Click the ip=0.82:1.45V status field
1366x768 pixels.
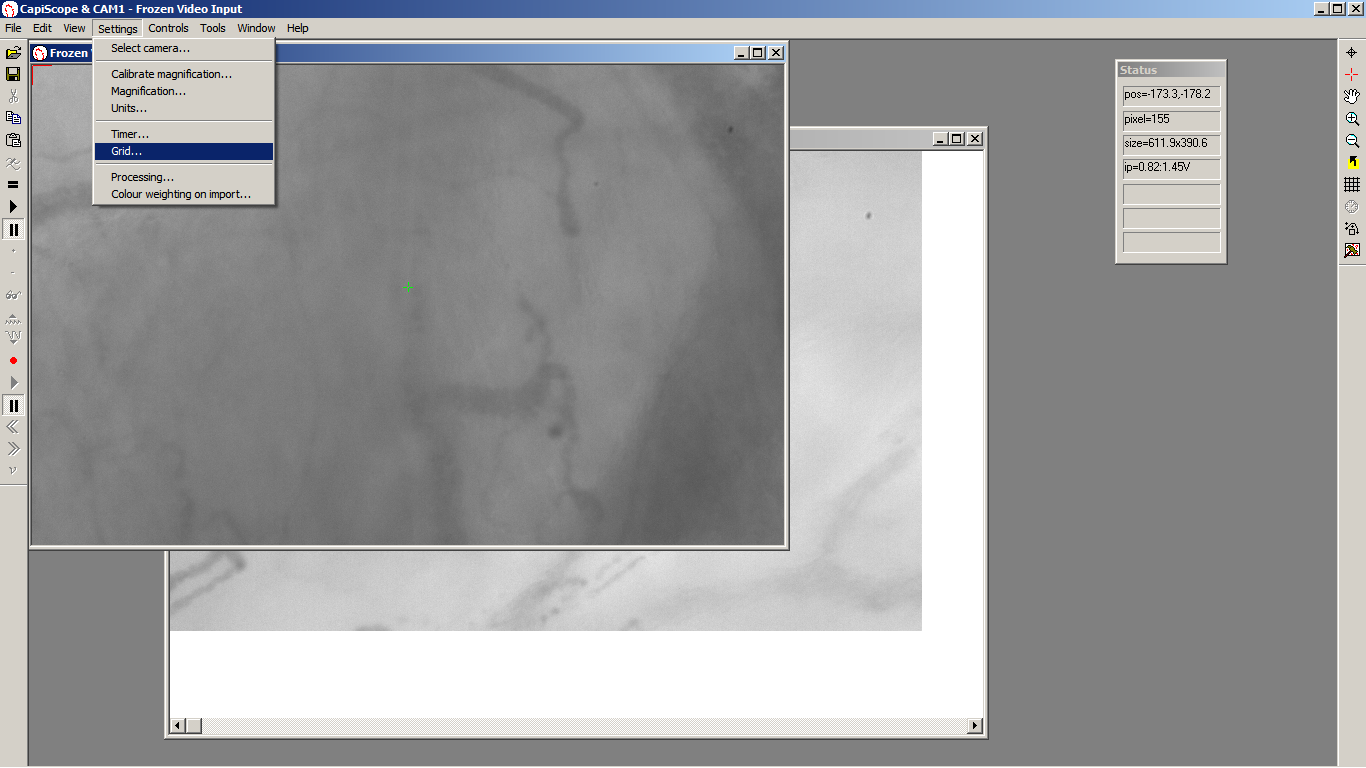click(1171, 167)
